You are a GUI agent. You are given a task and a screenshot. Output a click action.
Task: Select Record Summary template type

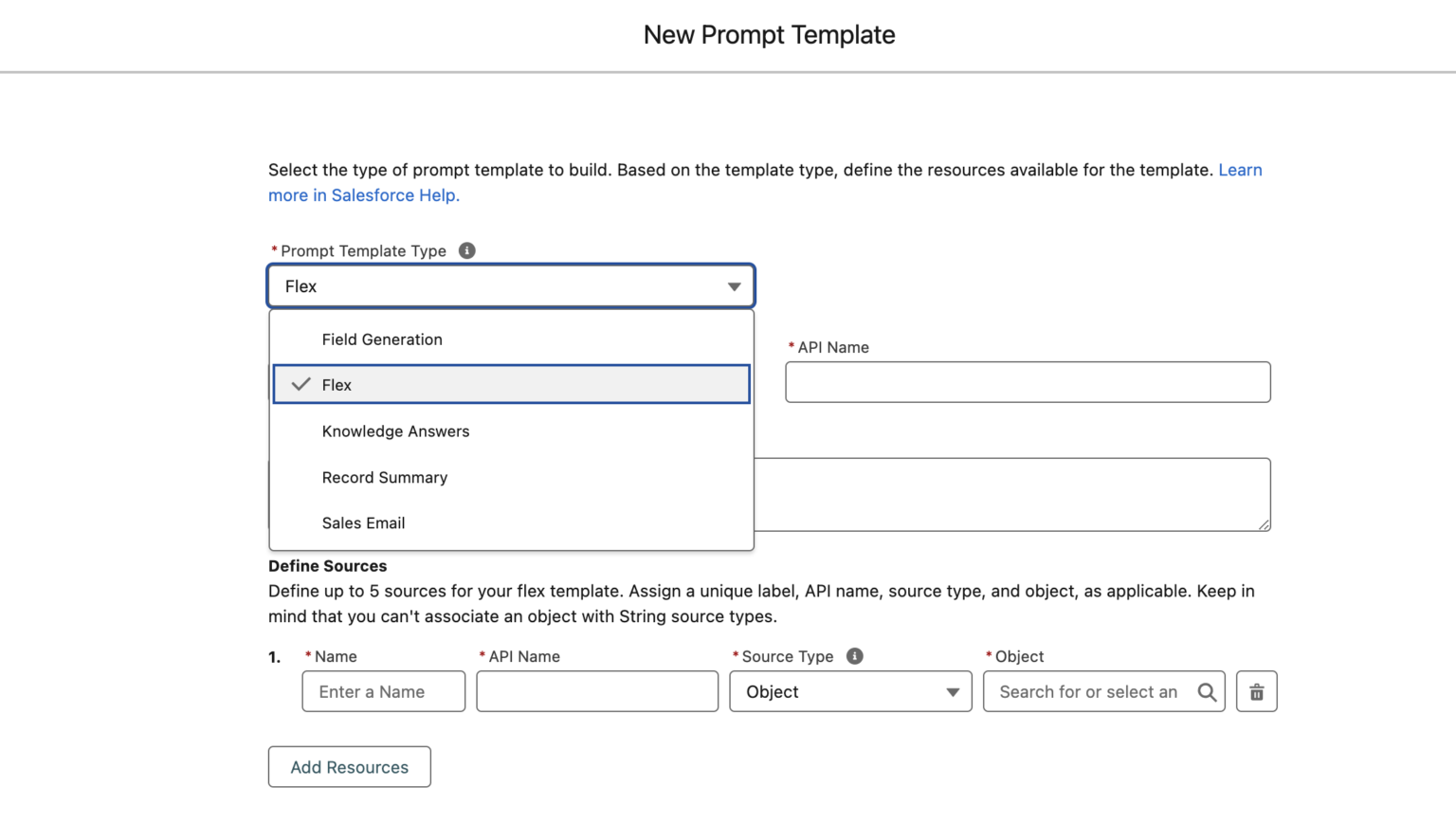coord(385,477)
